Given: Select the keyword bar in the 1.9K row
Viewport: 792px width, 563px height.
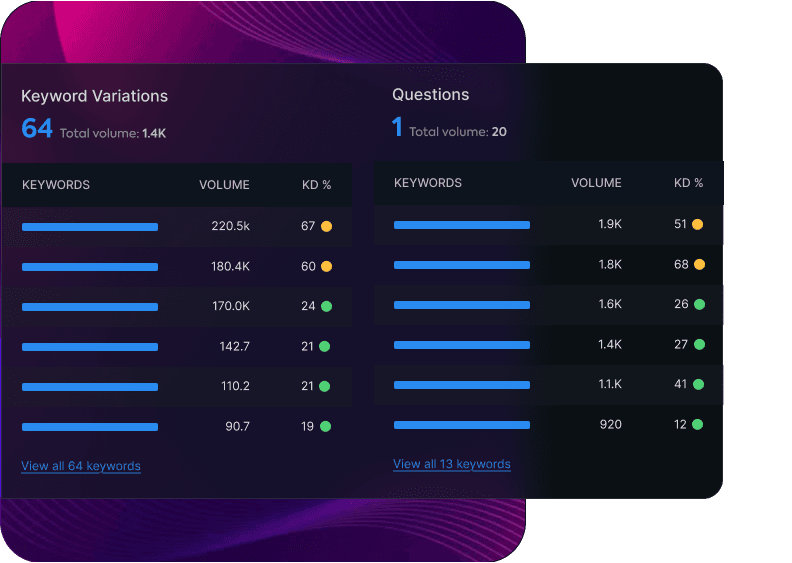Looking at the screenshot, I should [462, 225].
